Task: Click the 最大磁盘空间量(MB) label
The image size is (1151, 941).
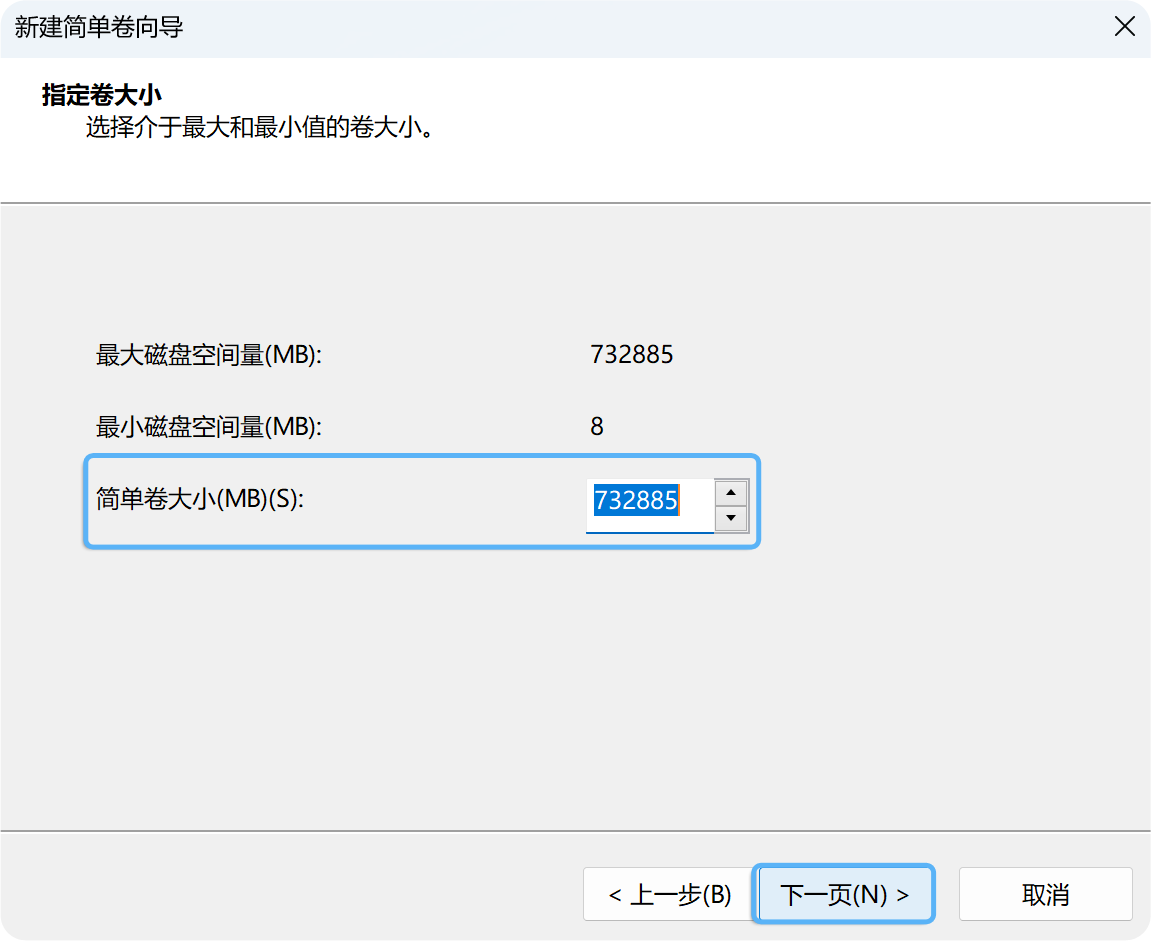Action: pos(208,355)
